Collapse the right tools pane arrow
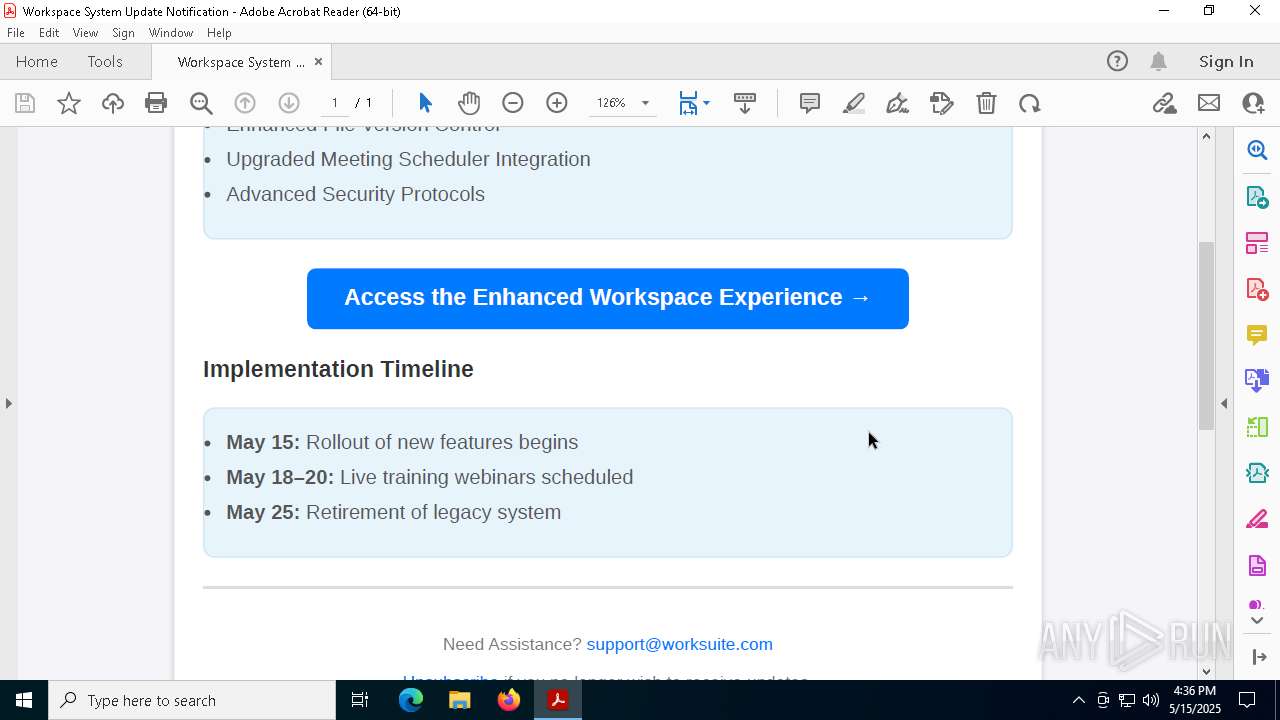This screenshot has height=720, width=1280. point(1224,404)
